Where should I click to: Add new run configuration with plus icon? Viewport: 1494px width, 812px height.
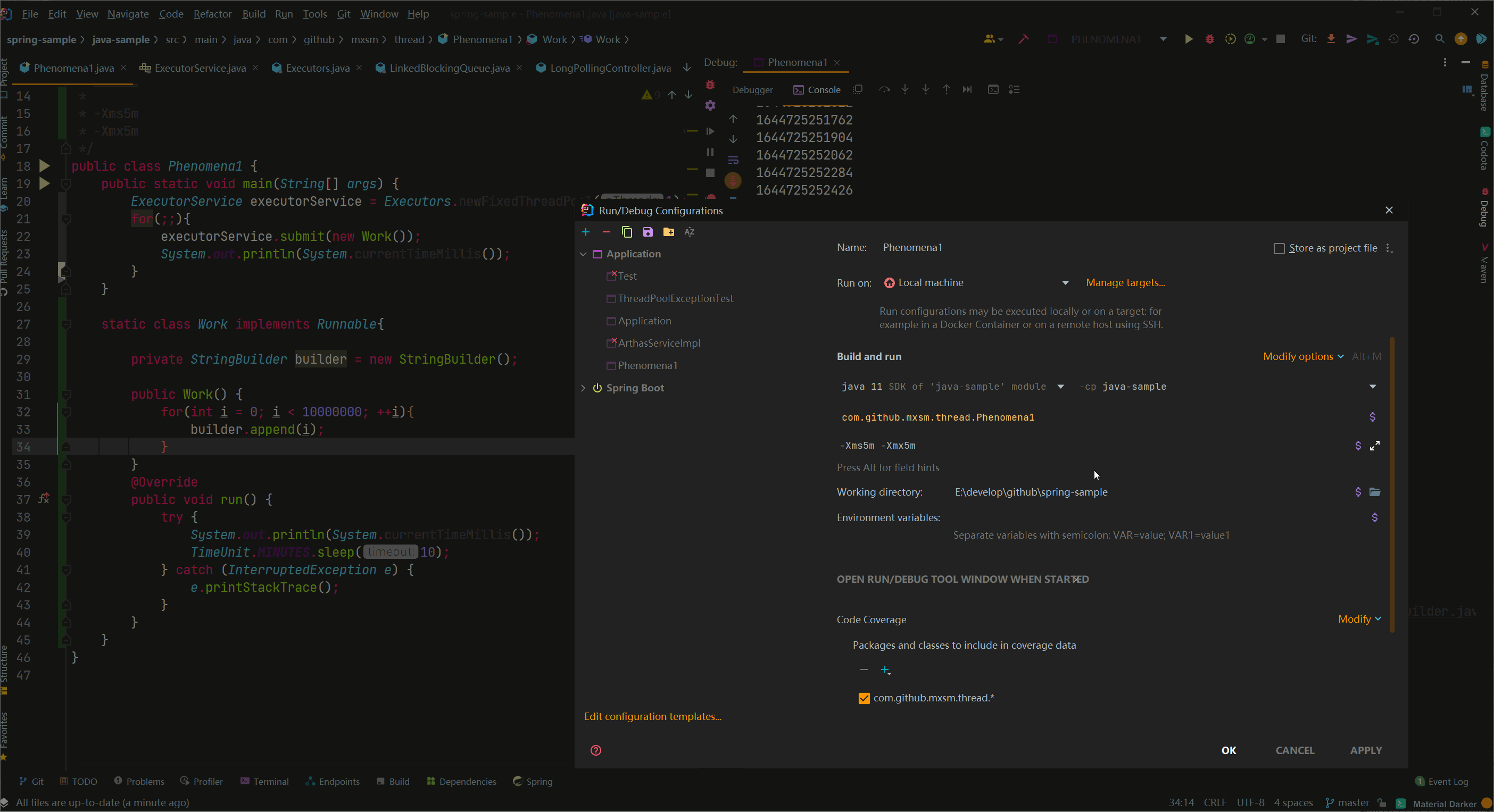point(586,232)
